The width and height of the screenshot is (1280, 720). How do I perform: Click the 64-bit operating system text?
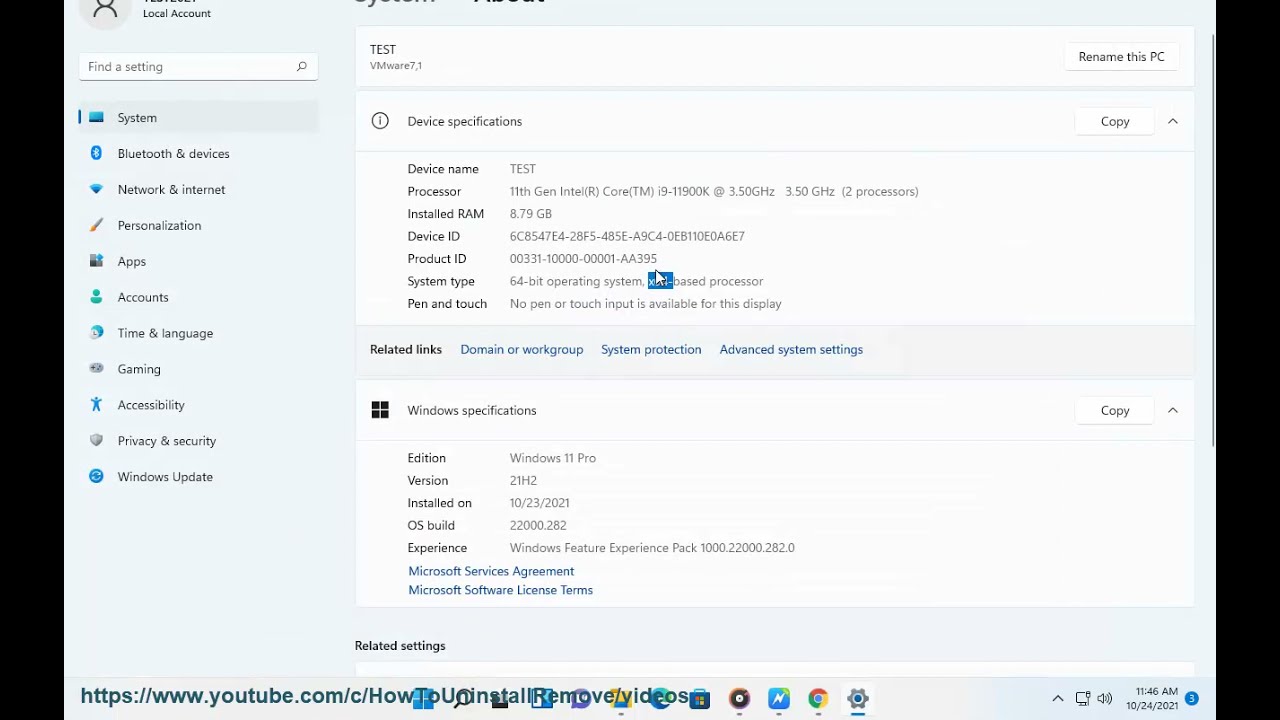tap(576, 281)
